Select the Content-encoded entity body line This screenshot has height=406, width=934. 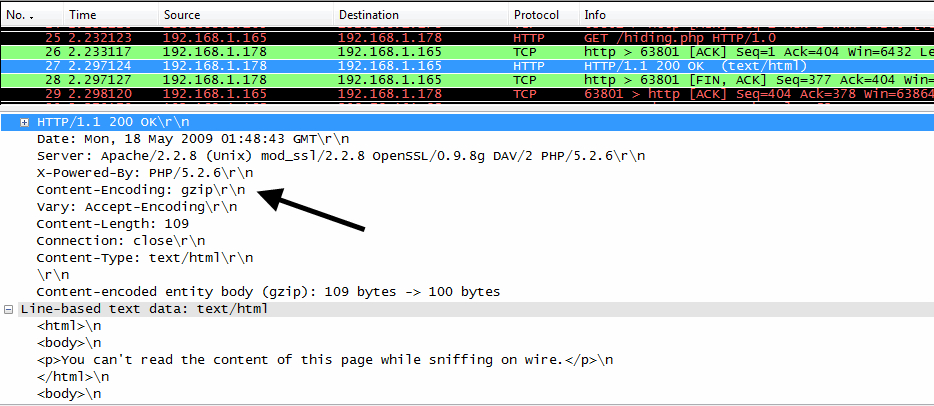(x=268, y=292)
